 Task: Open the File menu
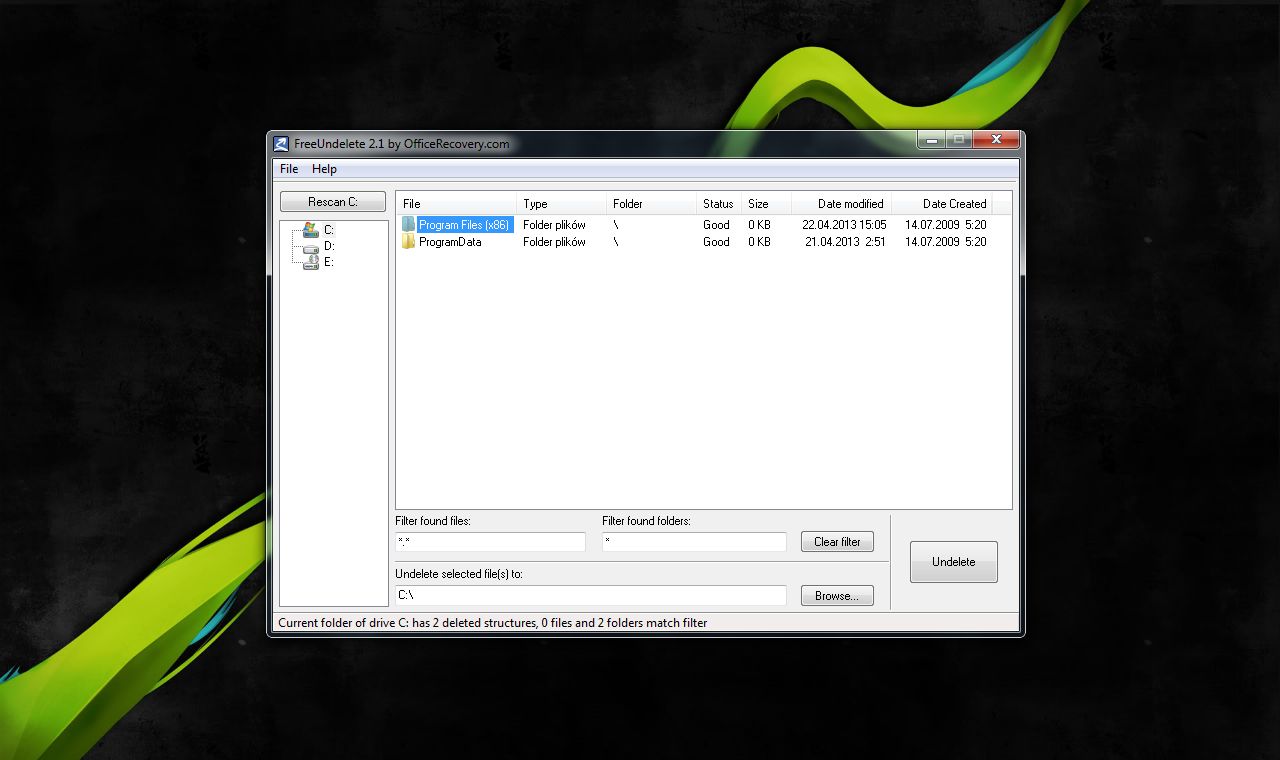(x=288, y=169)
